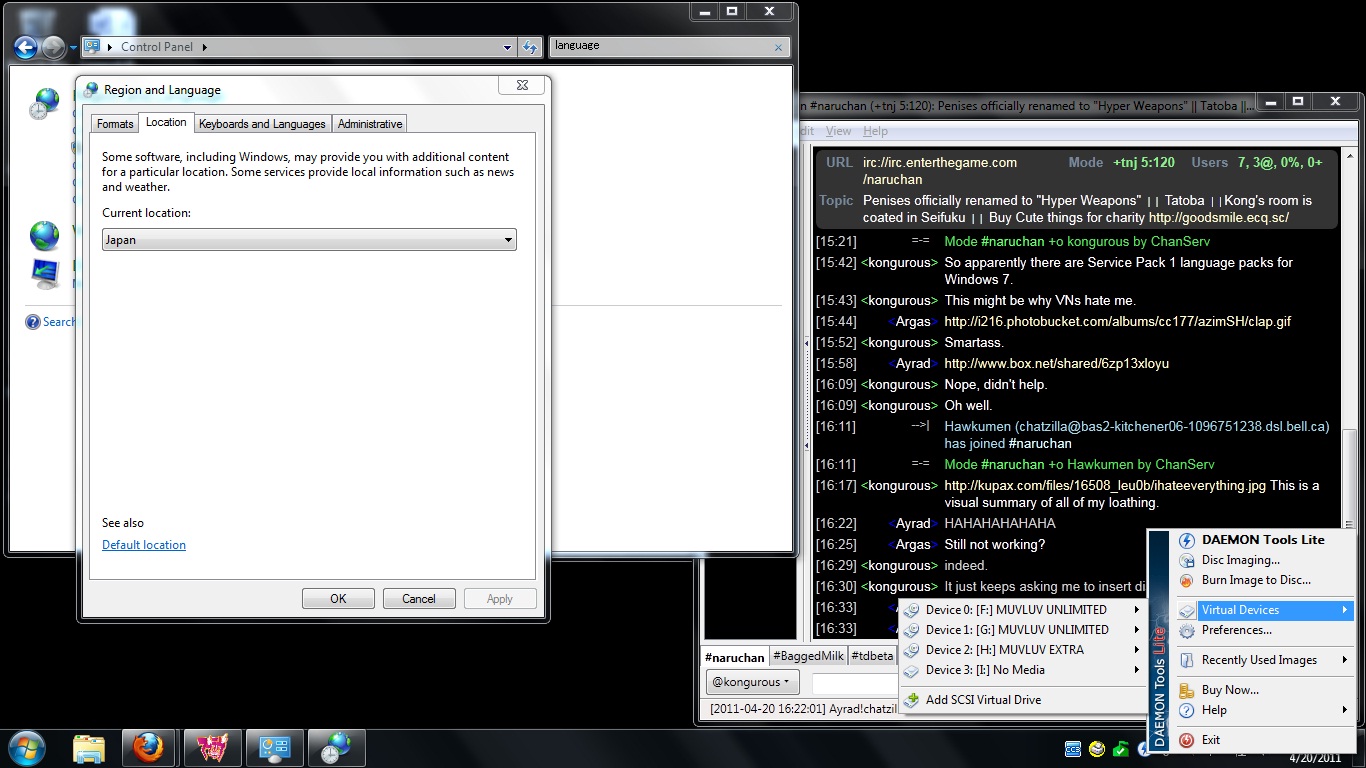This screenshot has height=768, width=1366.
Task: Open the box.net shared link from Ayrad
Action: (1056, 364)
